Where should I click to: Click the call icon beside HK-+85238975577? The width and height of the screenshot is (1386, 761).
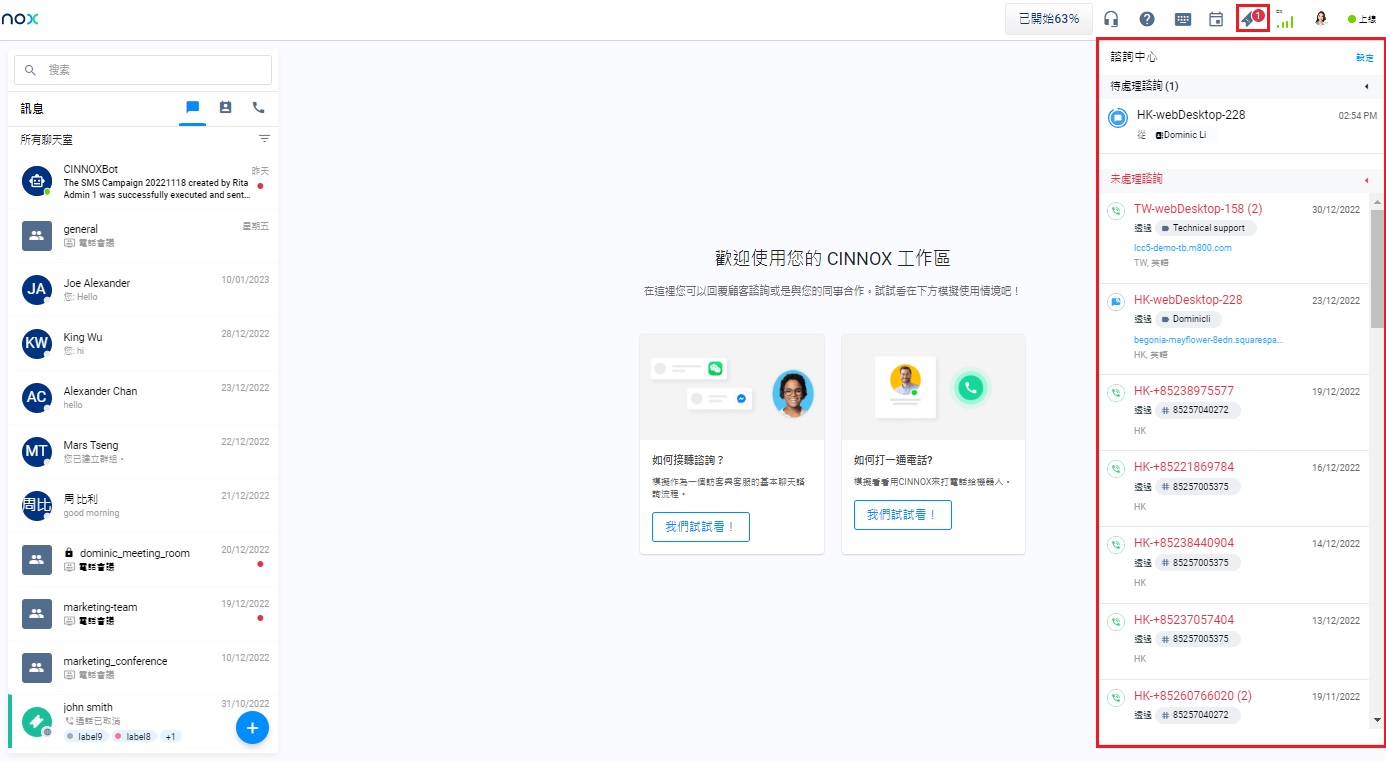click(x=1116, y=392)
